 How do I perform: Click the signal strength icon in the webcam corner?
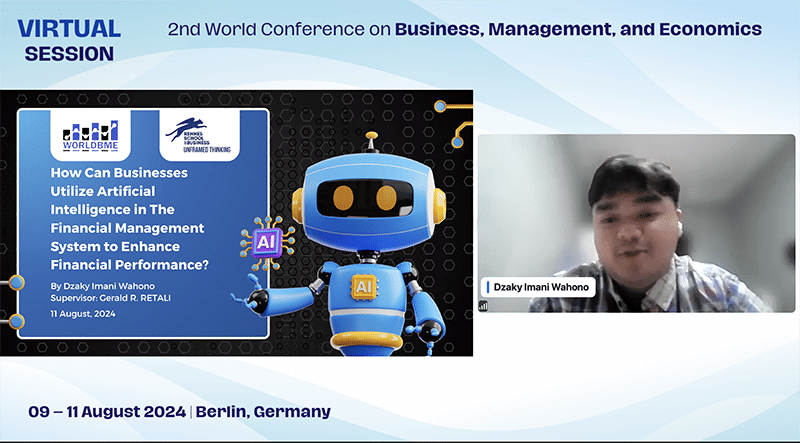(485, 306)
